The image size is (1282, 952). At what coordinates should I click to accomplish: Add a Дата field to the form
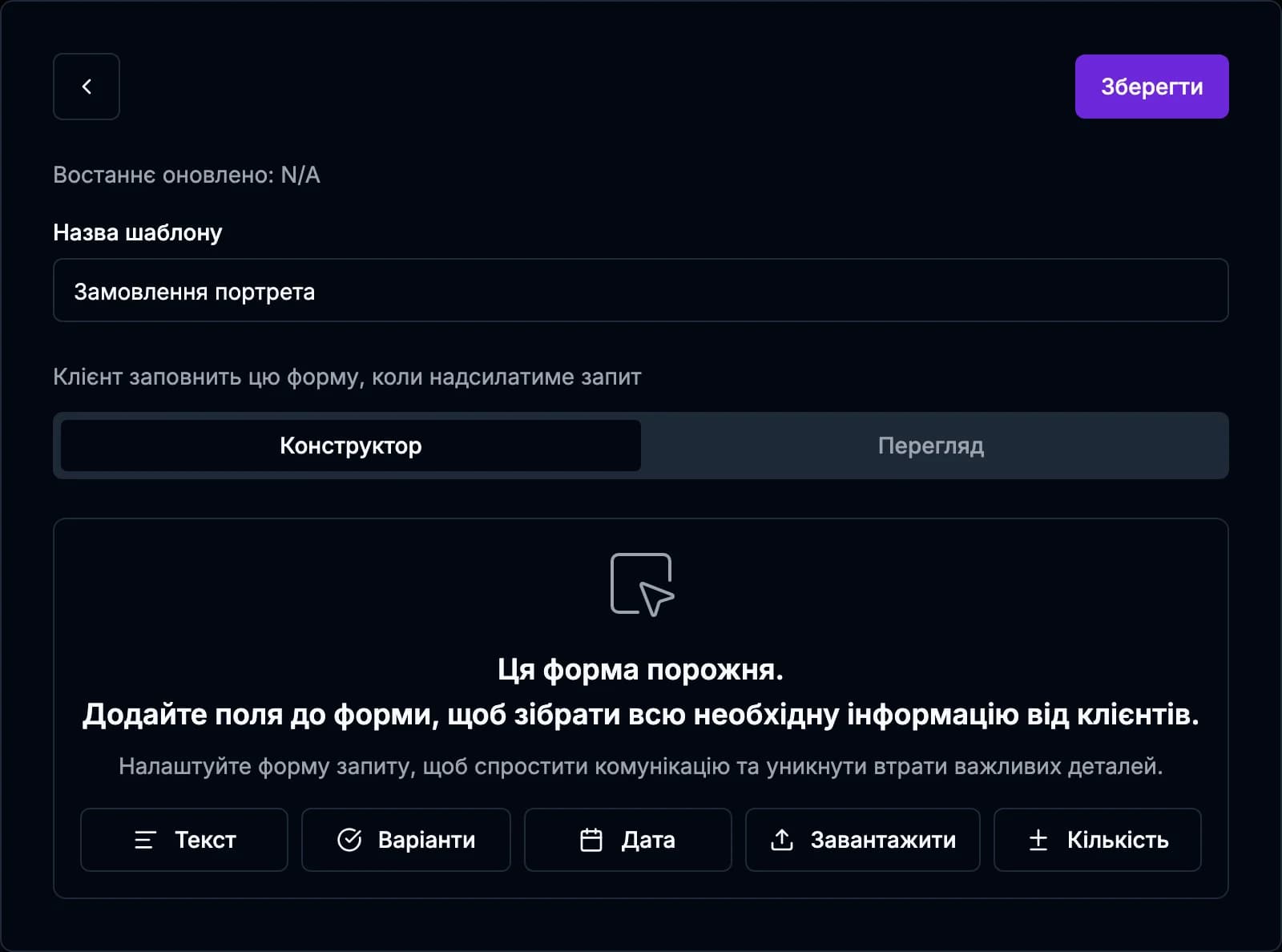pyautogui.click(x=628, y=840)
